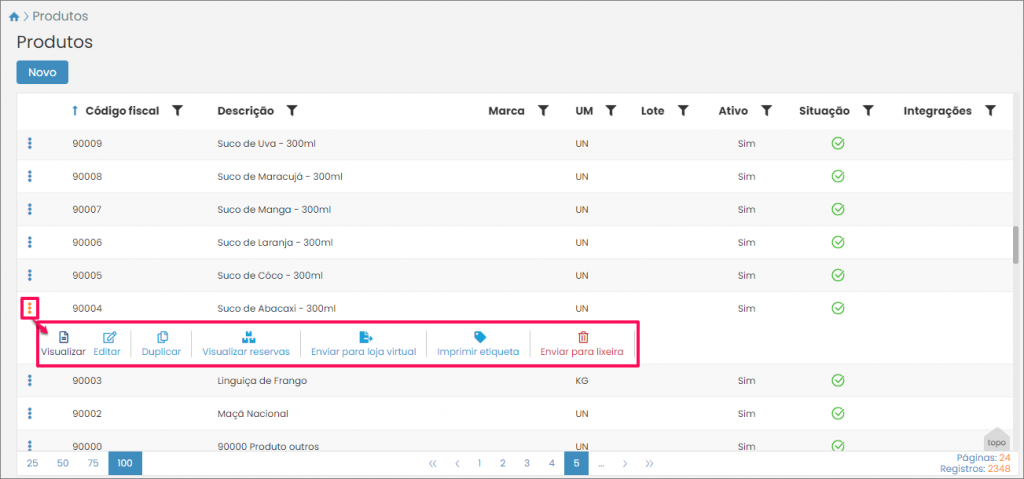Click the topo scroll-to-top button

(996, 439)
